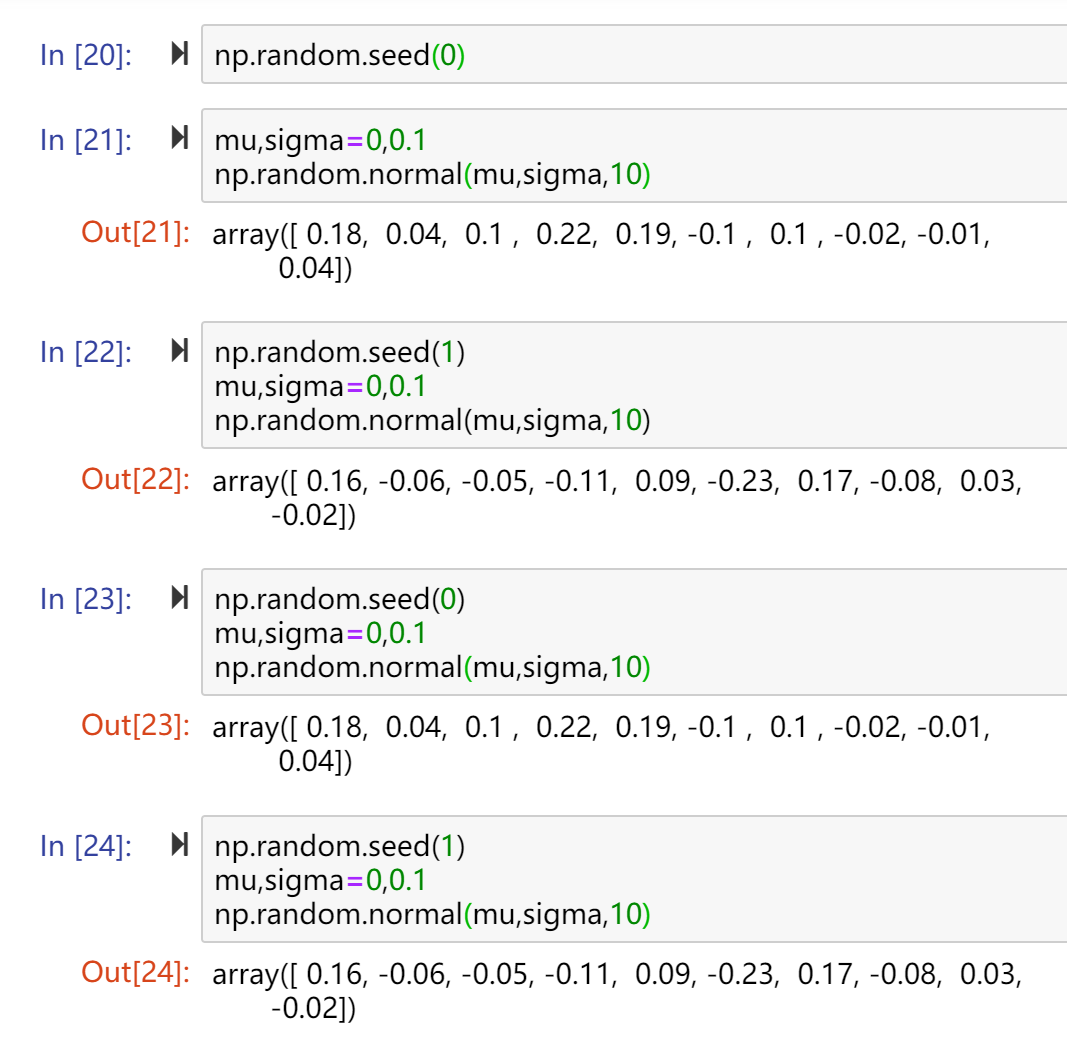Click the run icon beside In [22]
The height and width of the screenshot is (1046, 1067).
pos(180,350)
